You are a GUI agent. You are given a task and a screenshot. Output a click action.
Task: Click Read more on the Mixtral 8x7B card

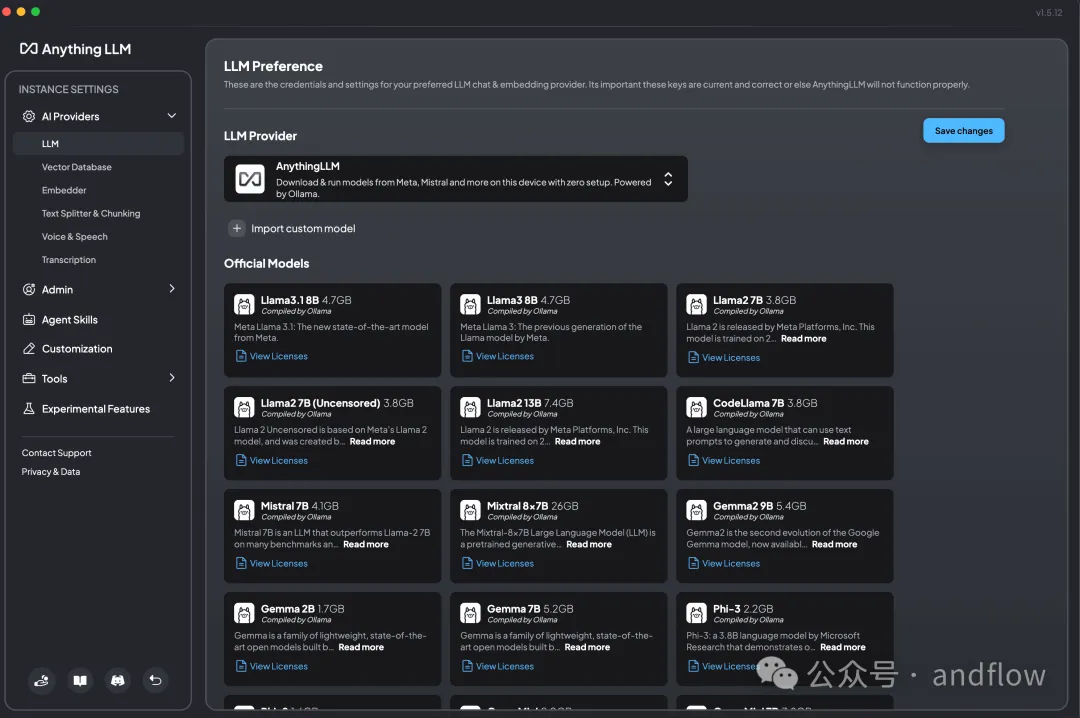(x=589, y=544)
